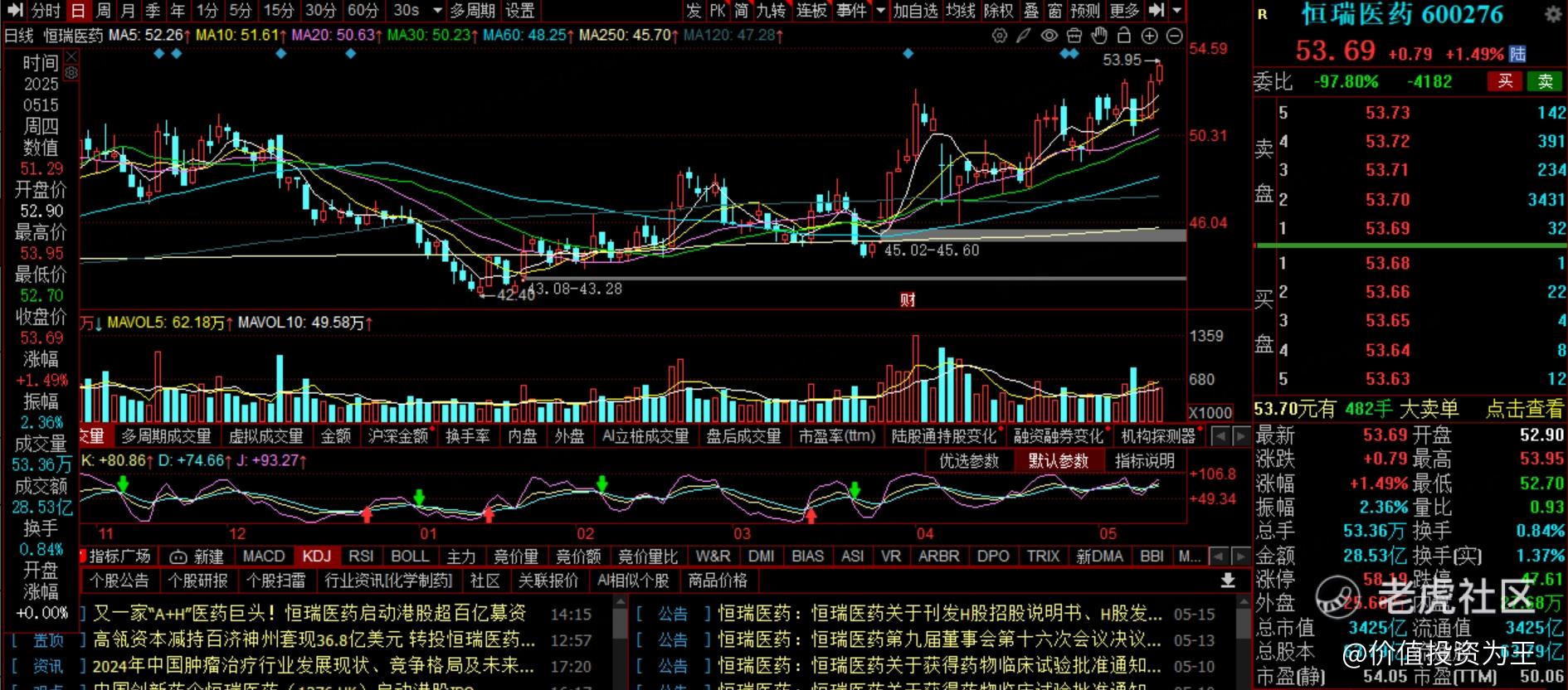
Task: Open 多周期 multi-period menu
Action: tap(472, 11)
